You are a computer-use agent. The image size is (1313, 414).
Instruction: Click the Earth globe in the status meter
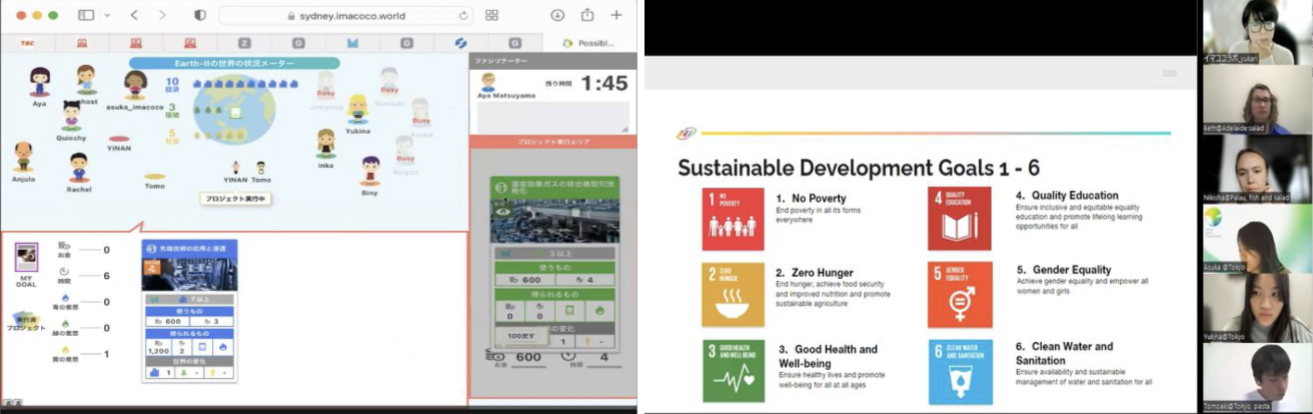click(x=235, y=111)
